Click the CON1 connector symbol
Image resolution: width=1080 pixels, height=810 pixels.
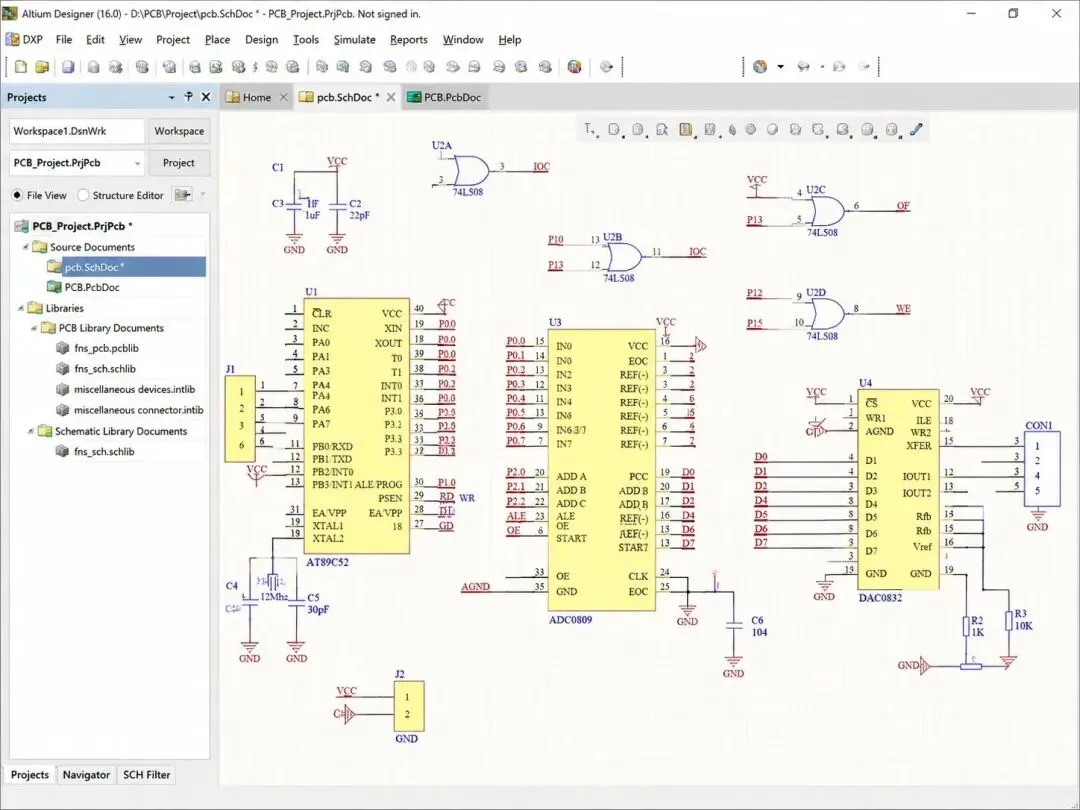coord(1041,469)
